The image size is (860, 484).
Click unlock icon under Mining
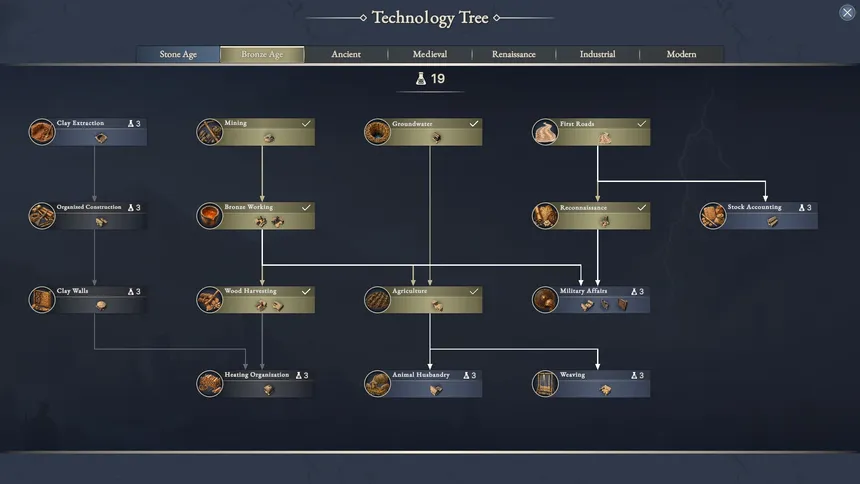269,138
